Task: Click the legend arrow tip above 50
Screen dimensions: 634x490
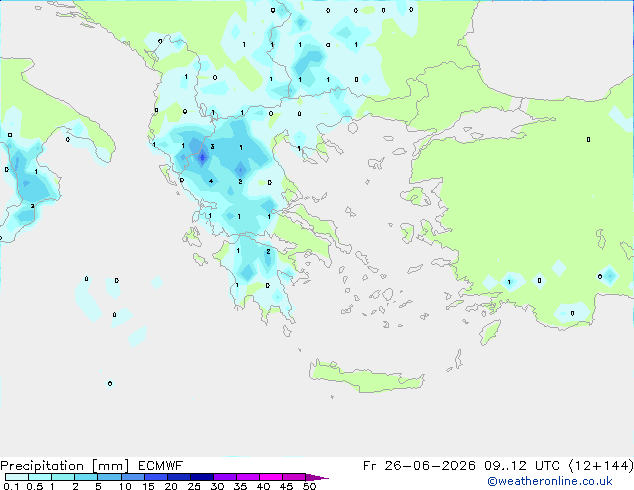Action: 317,477
